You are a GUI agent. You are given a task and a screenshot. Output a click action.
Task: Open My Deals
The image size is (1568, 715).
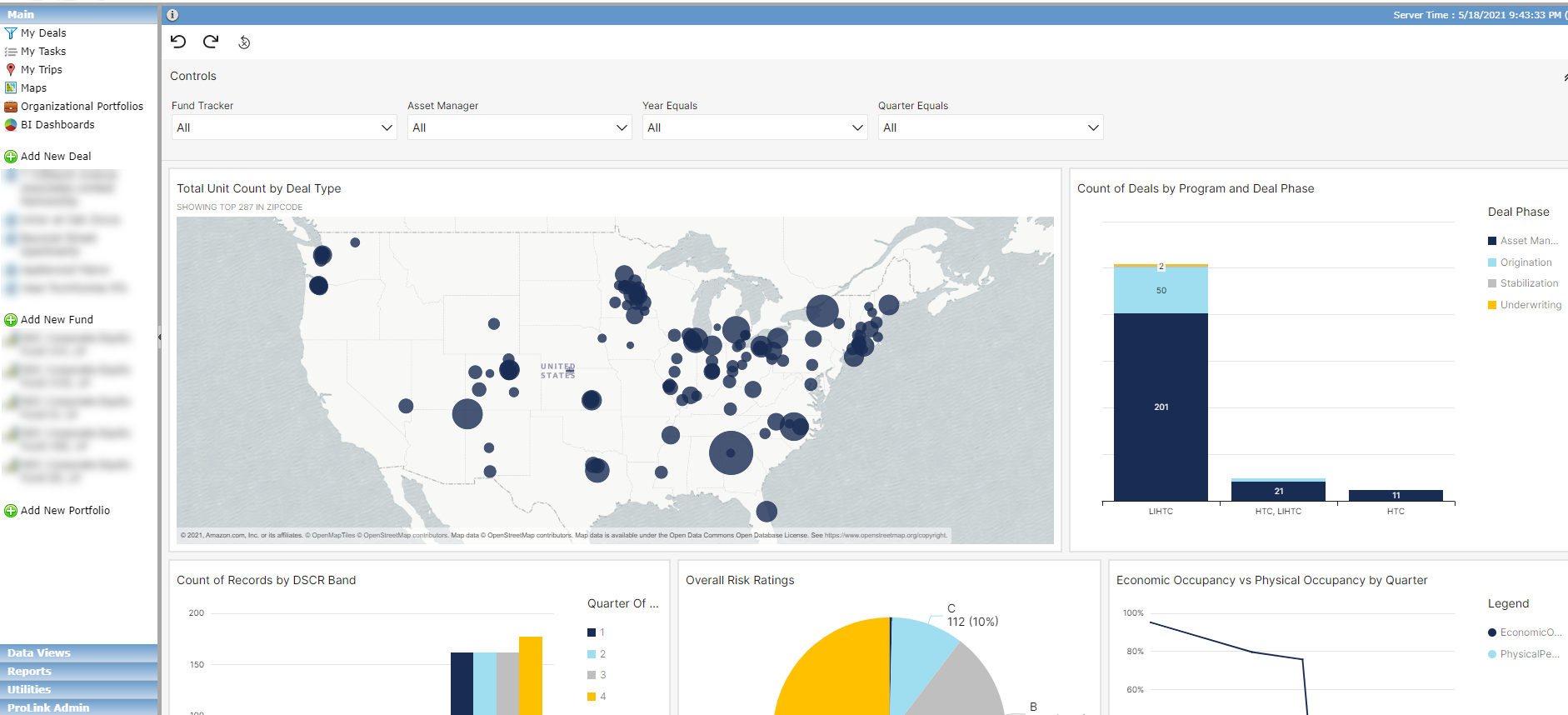43,33
